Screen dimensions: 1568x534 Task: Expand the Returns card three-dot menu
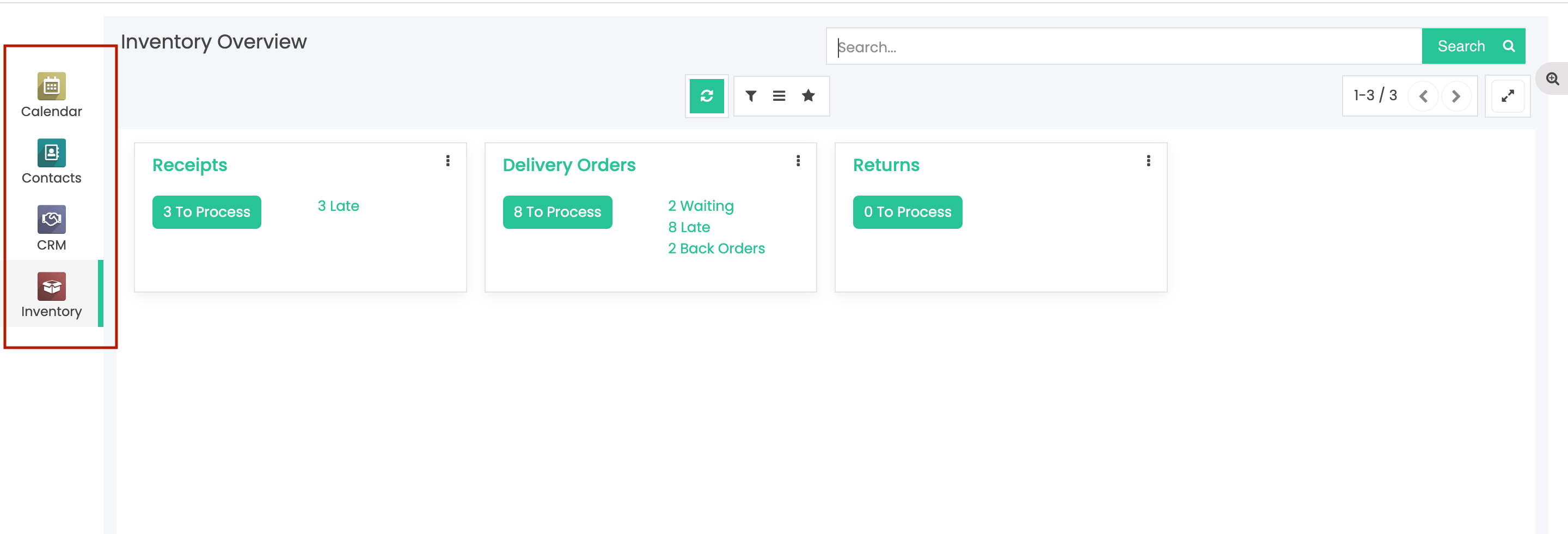click(1148, 161)
